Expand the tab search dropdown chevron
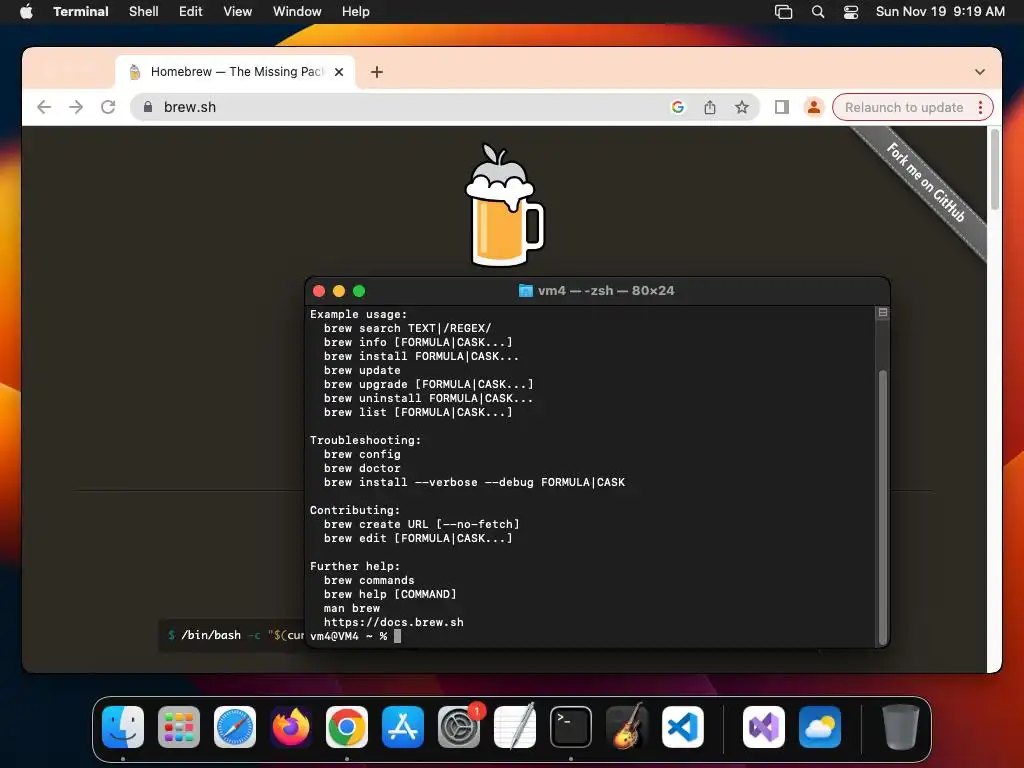The height and width of the screenshot is (768, 1024). 980,72
